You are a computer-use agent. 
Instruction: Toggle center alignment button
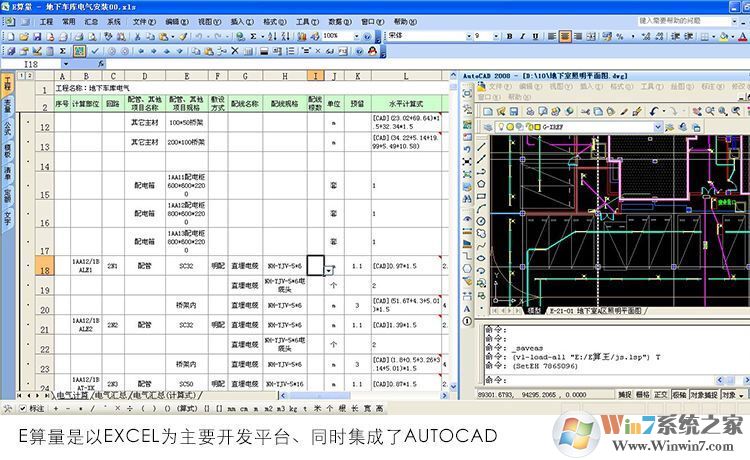(565, 36)
